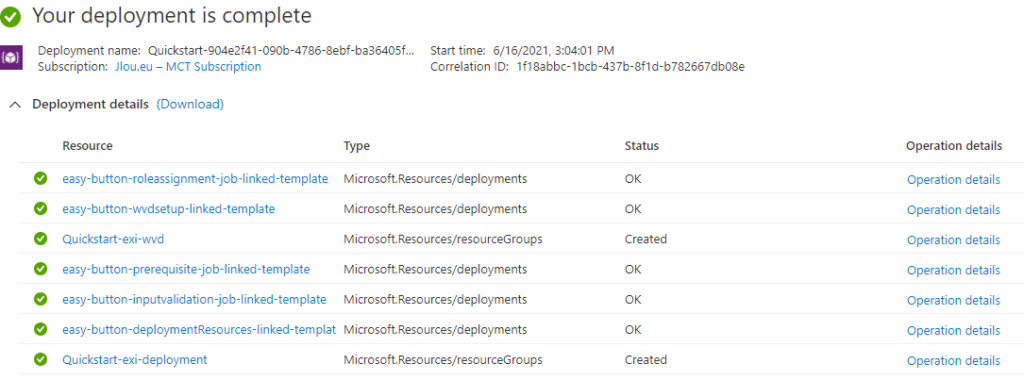1024x380 pixels.
Task: Open the Jlou.eu – MCT Subscription link
Action: 187,67
